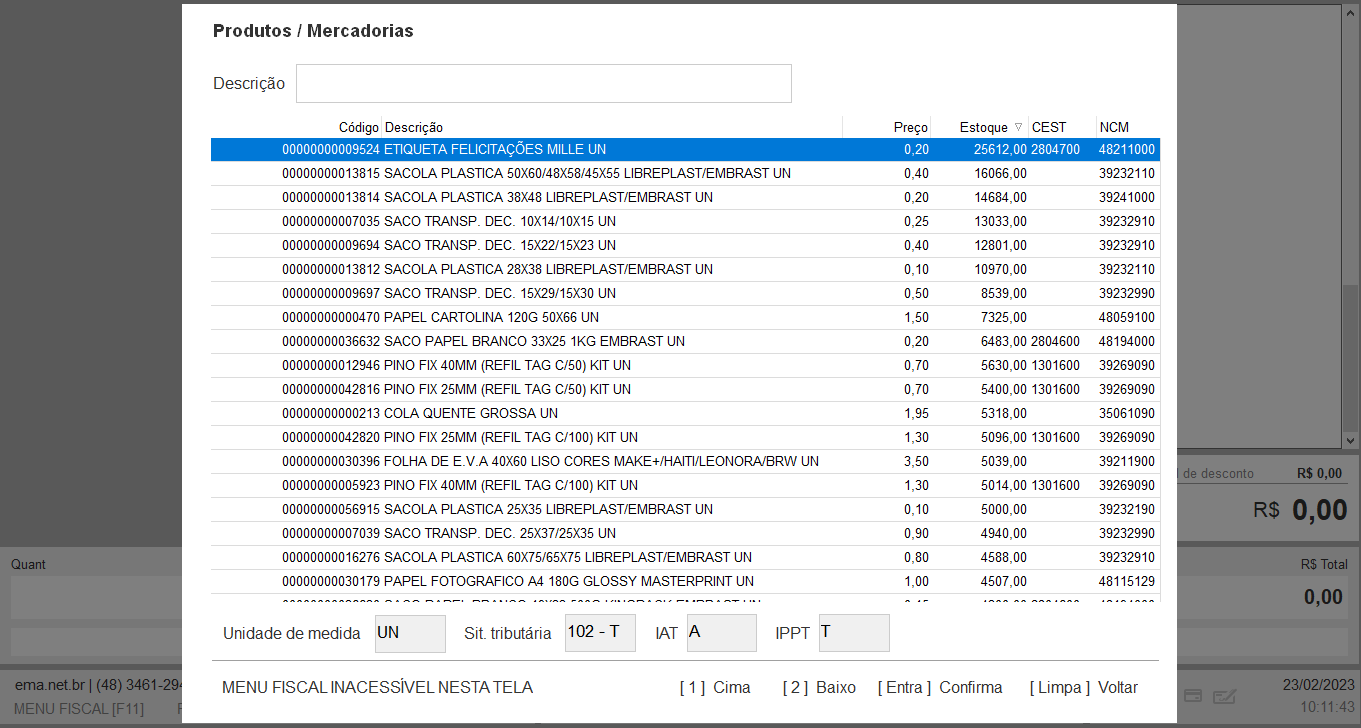Click NCM value 39241000
The width and height of the screenshot is (1361, 728).
[x=1127, y=197]
